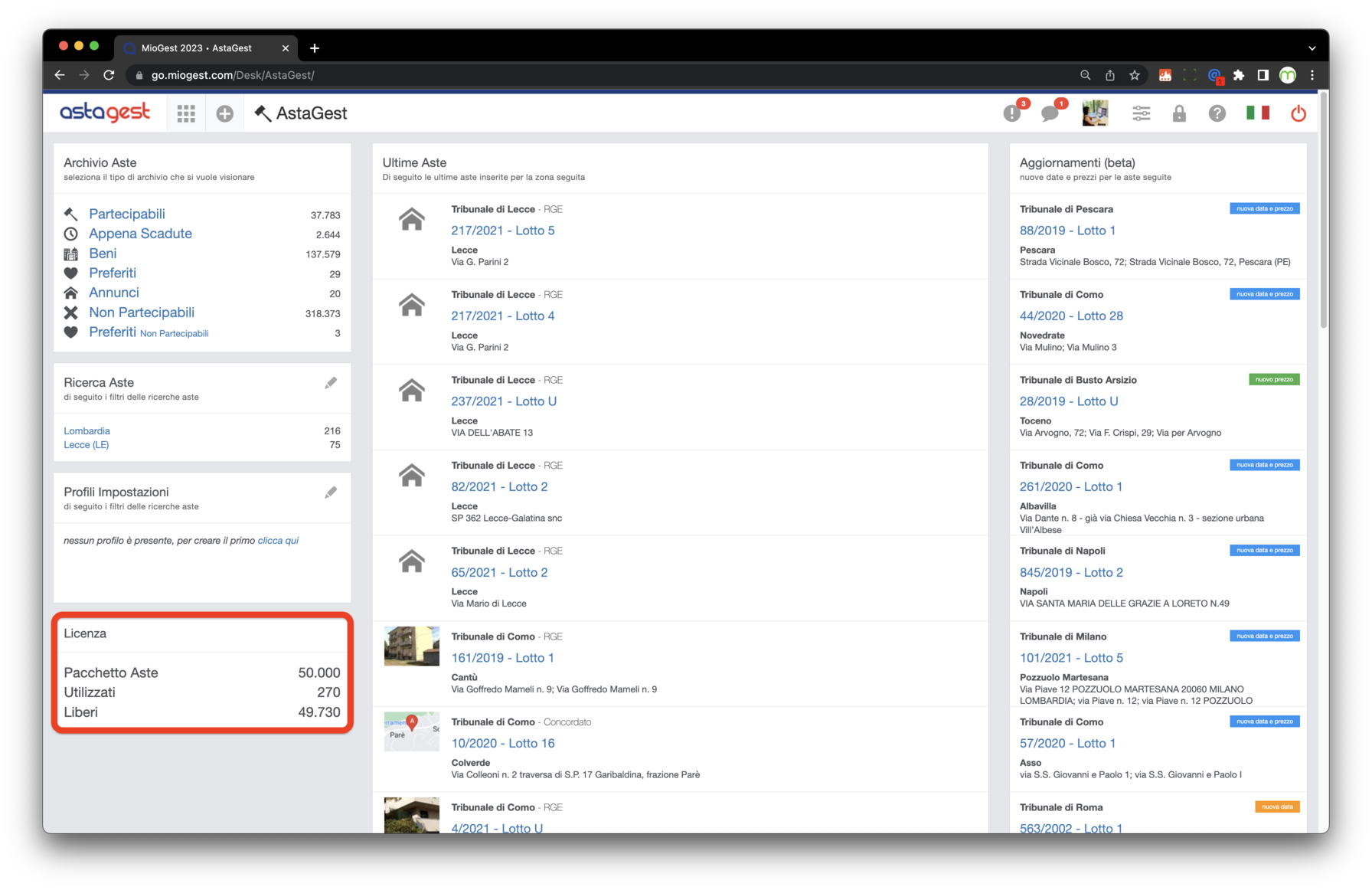Image resolution: width=1372 pixels, height=890 pixels.
Task: Click the padlock lock icon
Action: [1179, 113]
